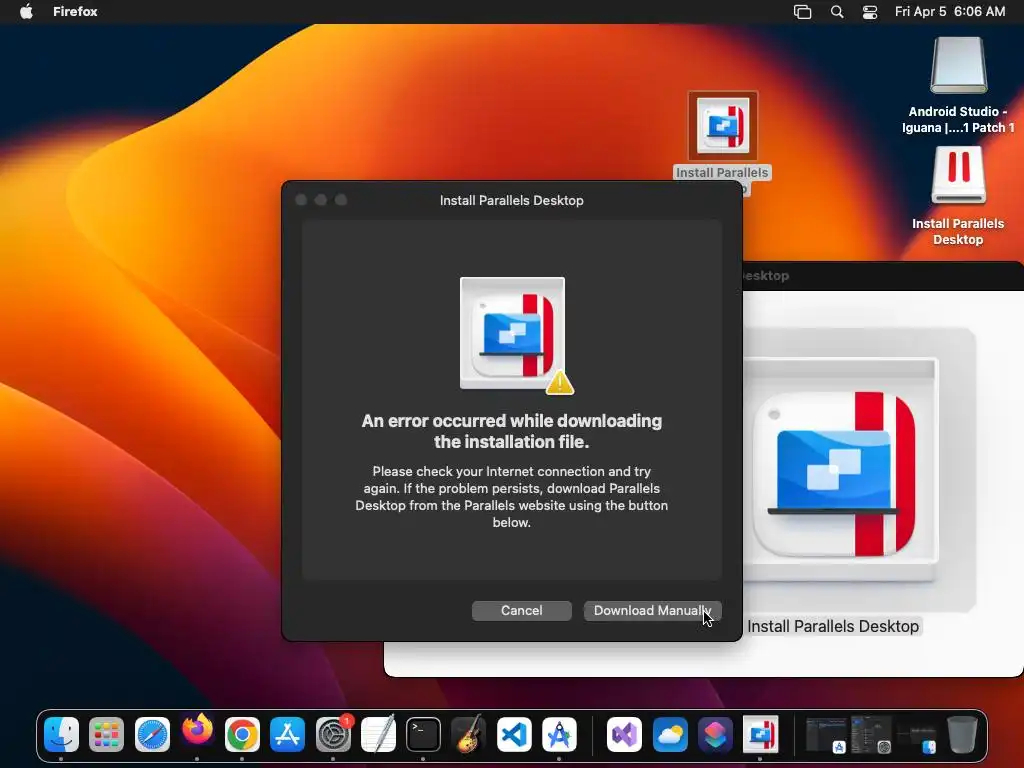The height and width of the screenshot is (768, 1024).
Task: Open Finder from the Dock
Action: point(61,735)
